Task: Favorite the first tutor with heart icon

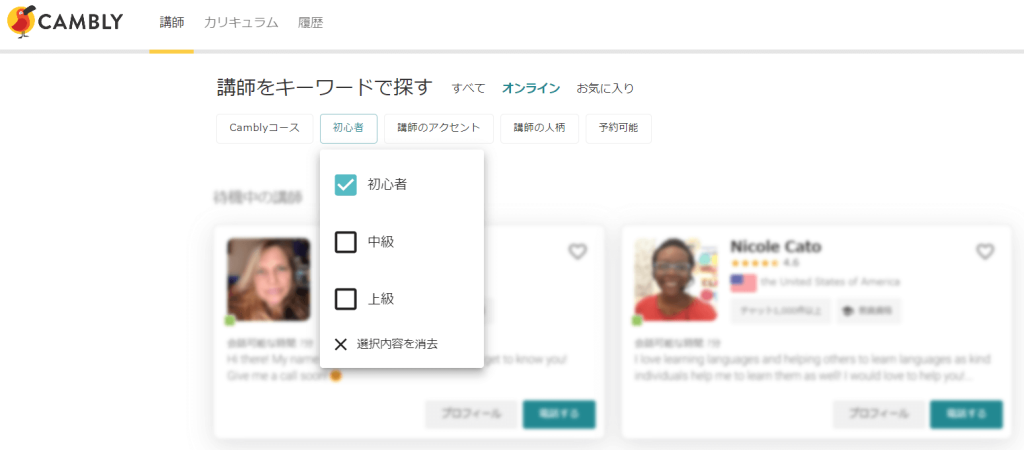Action: (577, 252)
